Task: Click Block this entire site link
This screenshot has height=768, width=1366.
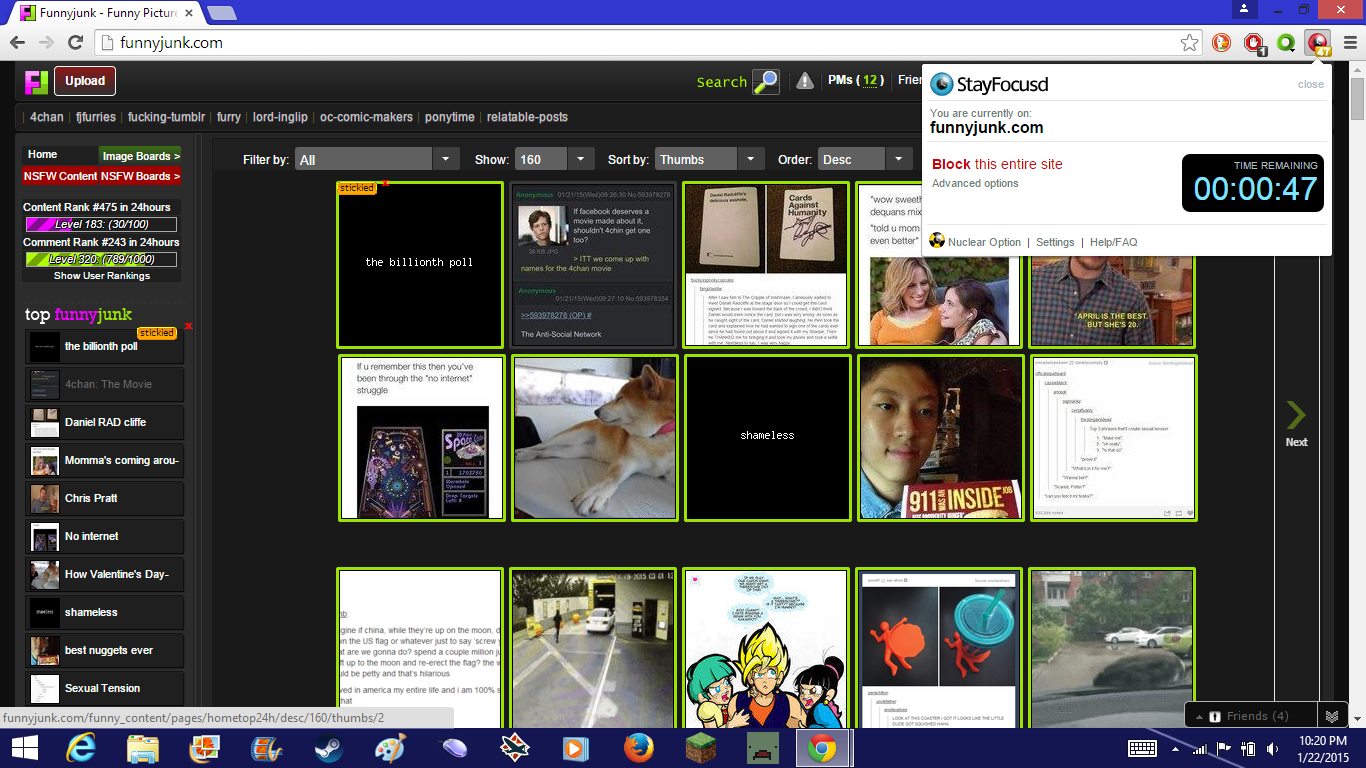Action: click(x=996, y=164)
